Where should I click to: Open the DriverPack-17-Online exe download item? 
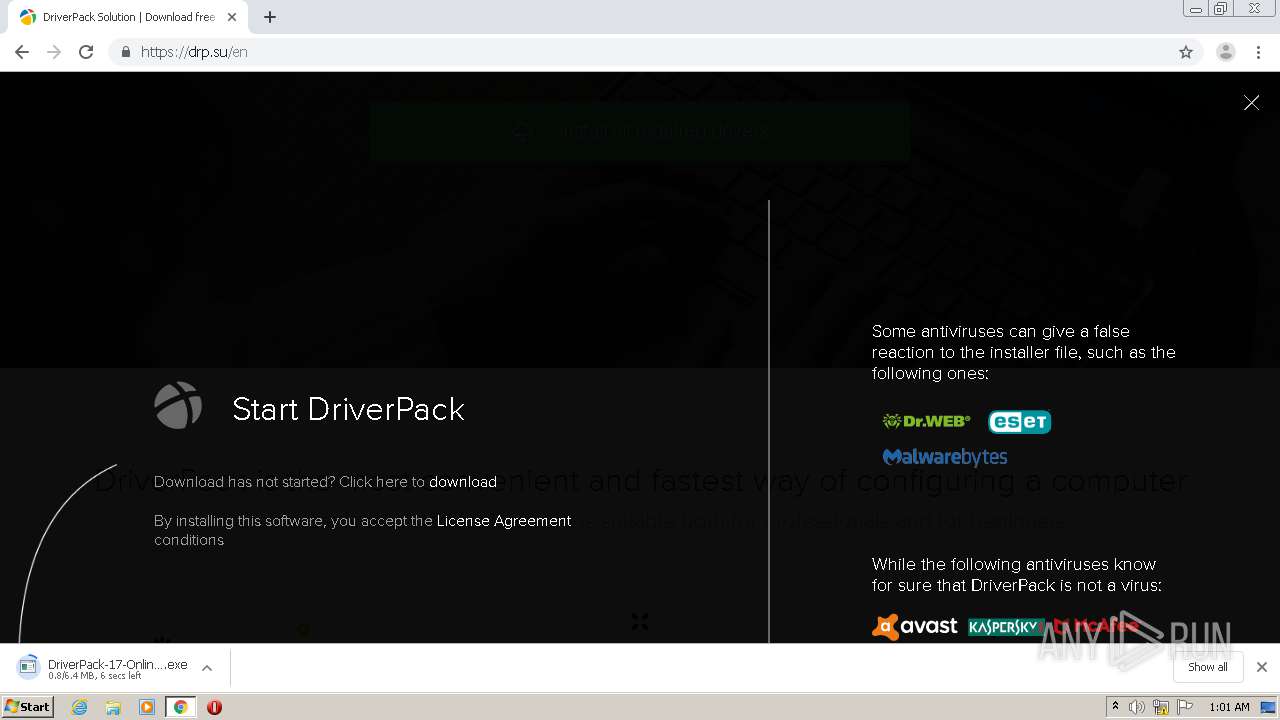point(103,668)
